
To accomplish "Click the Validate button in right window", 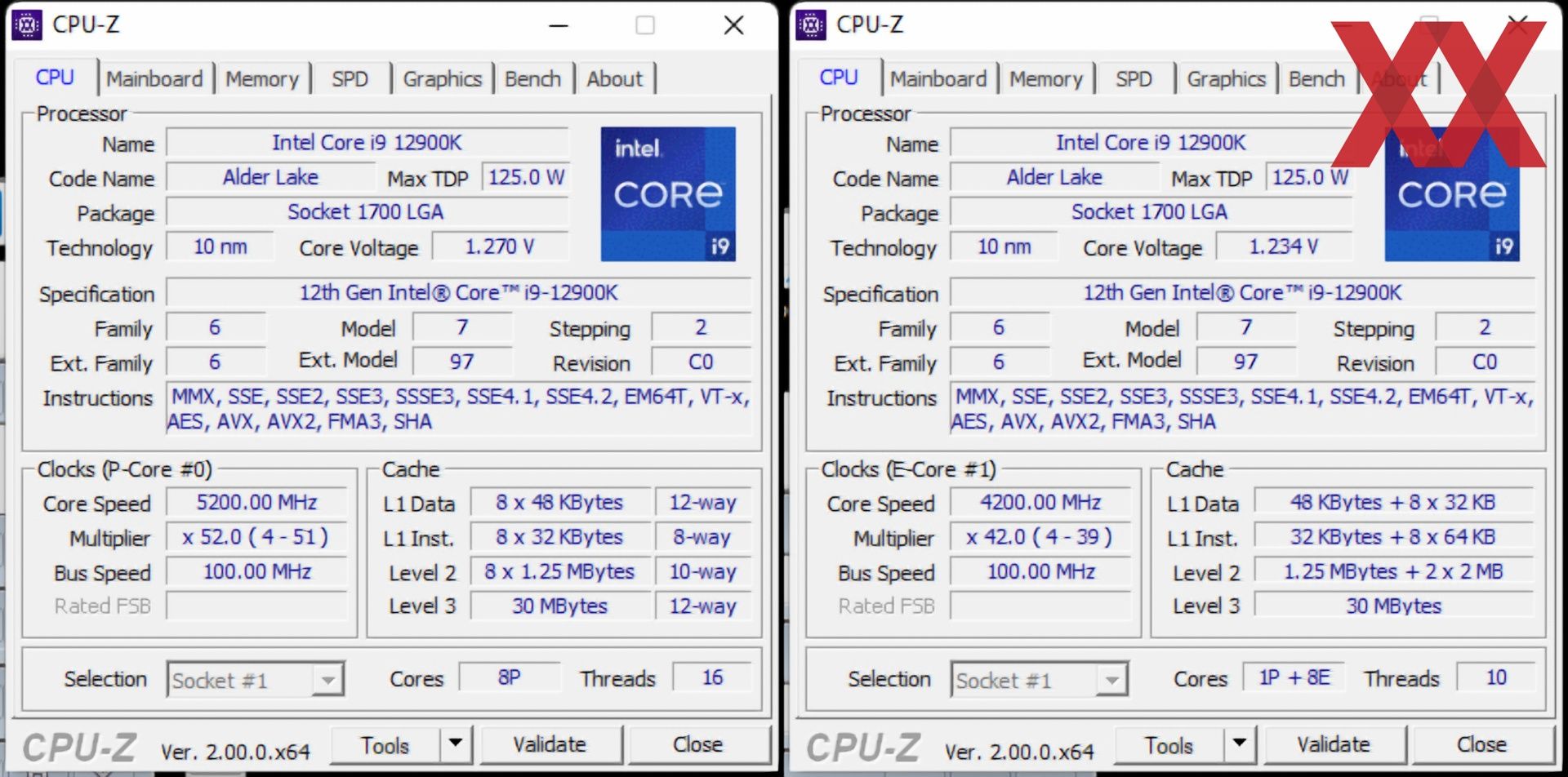I will (x=1334, y=744).
